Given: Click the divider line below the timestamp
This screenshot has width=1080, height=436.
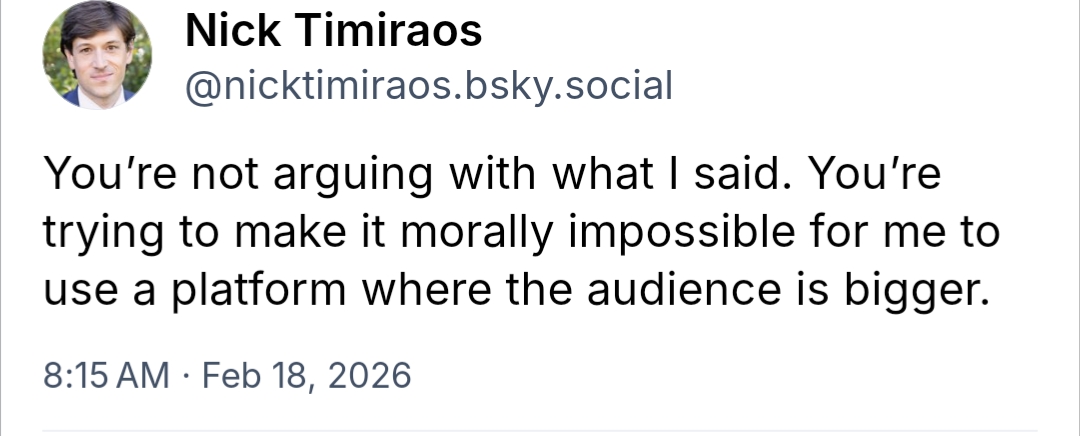Looking at the screenshot, I should coord(540,432).
